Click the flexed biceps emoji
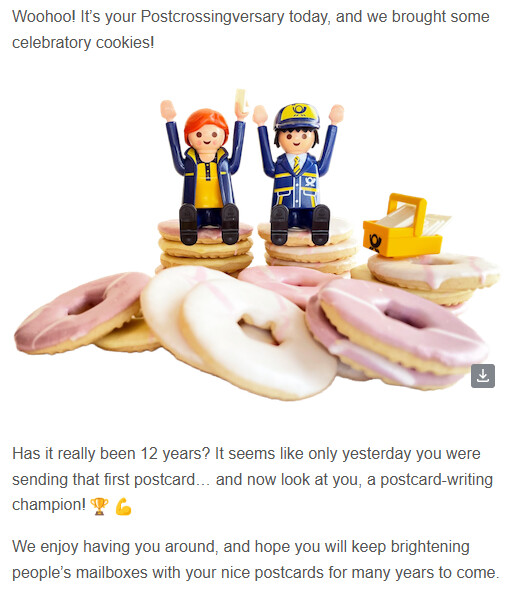Viewport: 532px width, 594px height. point(123,506)
